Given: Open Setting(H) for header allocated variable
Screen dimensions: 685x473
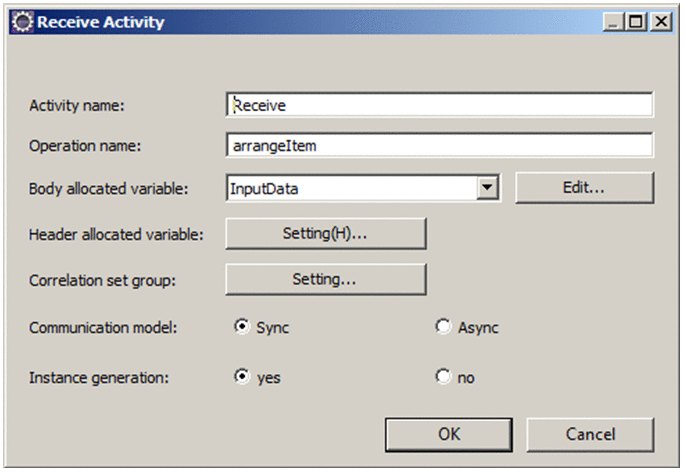Looking at the screenshot, I should point(325,233).
